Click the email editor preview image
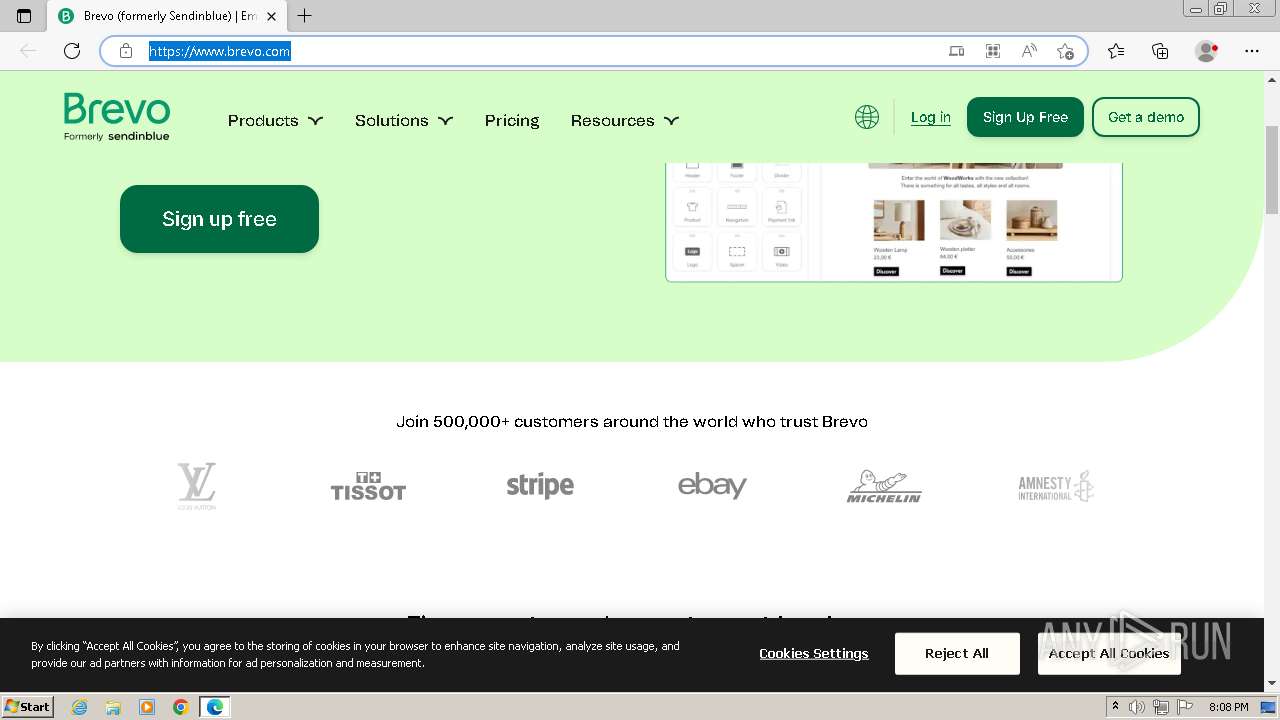This screenshot has width=1280, height=720. pos(894,222)
